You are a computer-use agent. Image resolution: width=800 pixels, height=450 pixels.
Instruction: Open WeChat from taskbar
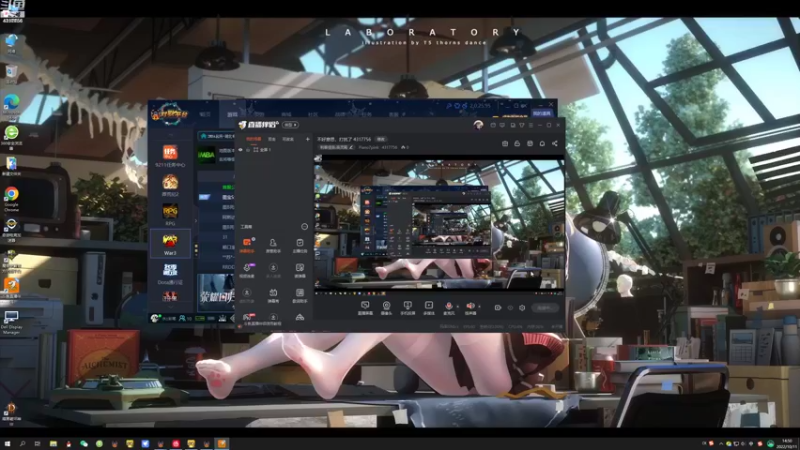pyautogui.click(x=84, y=444)
